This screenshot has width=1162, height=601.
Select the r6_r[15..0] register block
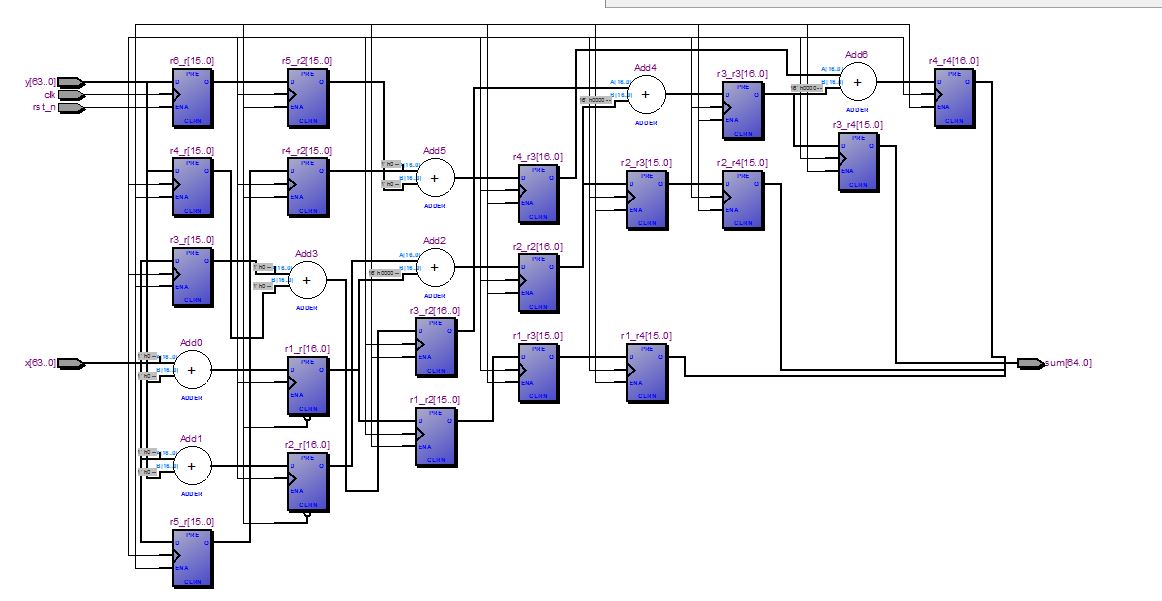[192, 98]
